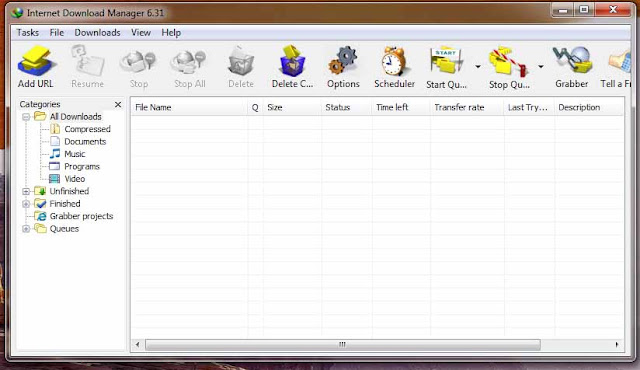Click the Delete Completed toolbar icon
The width and height of the screenshot is (640, 370).
[x=292, y=61]
